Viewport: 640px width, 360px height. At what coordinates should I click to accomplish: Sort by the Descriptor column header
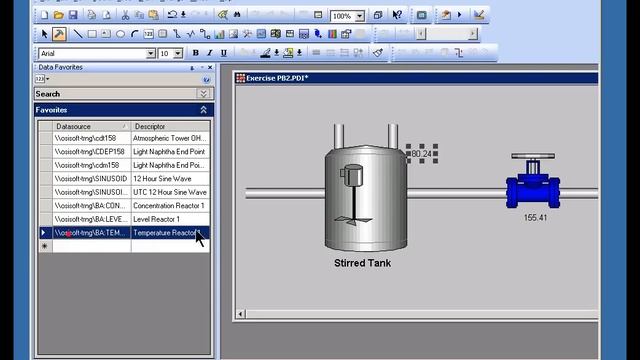click(170, 127)
